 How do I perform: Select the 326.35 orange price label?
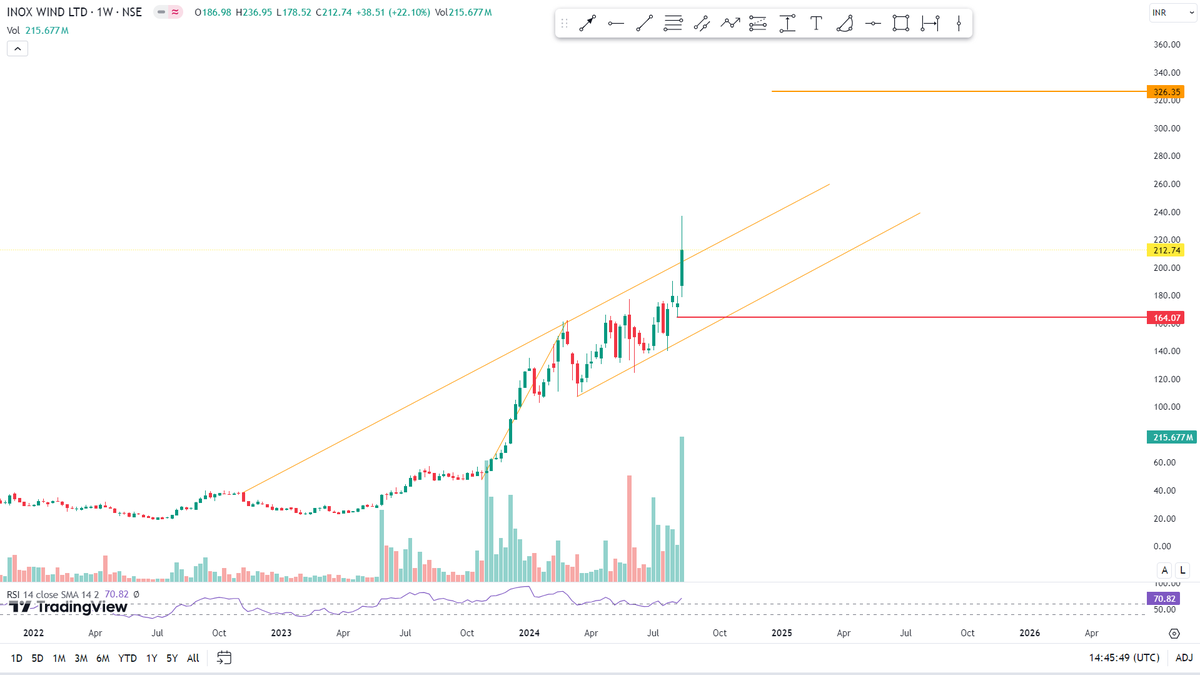(1167, 92)
